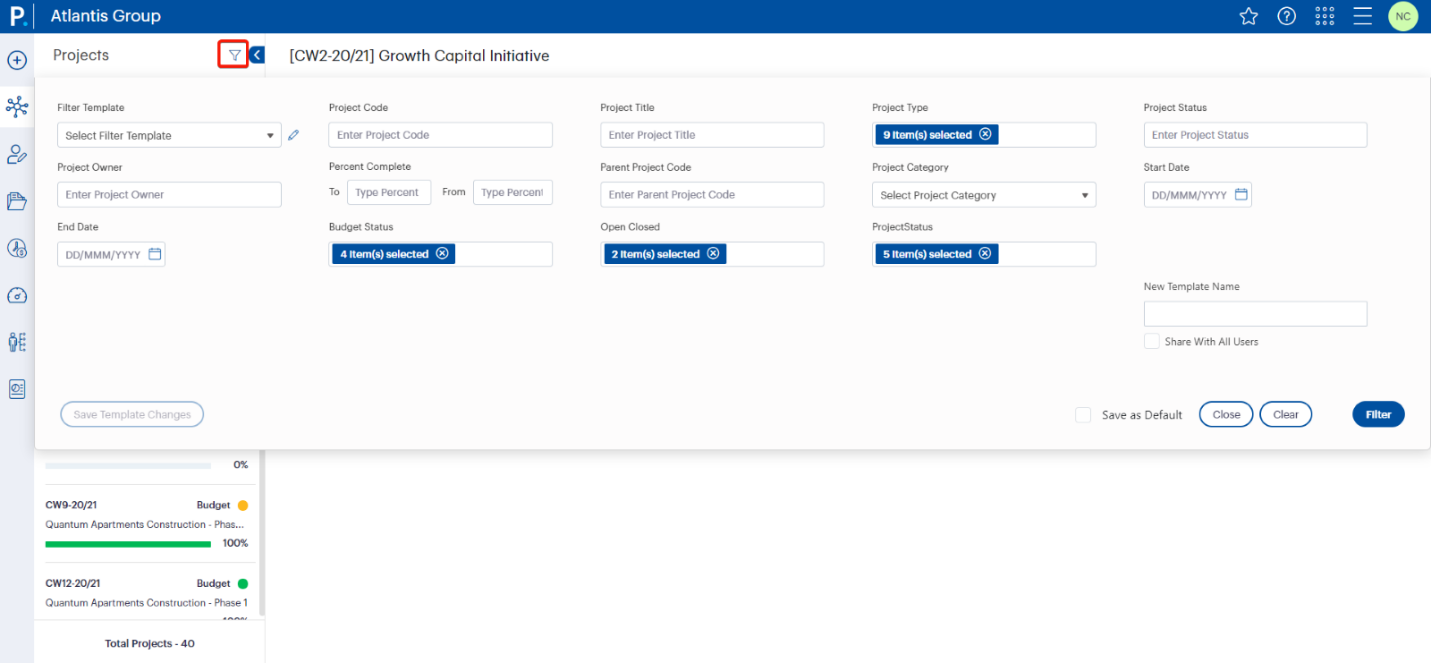Open ProjectStatus multi-select field
The height and width of the screenshot is (663, 1431).
coord(984,254)
